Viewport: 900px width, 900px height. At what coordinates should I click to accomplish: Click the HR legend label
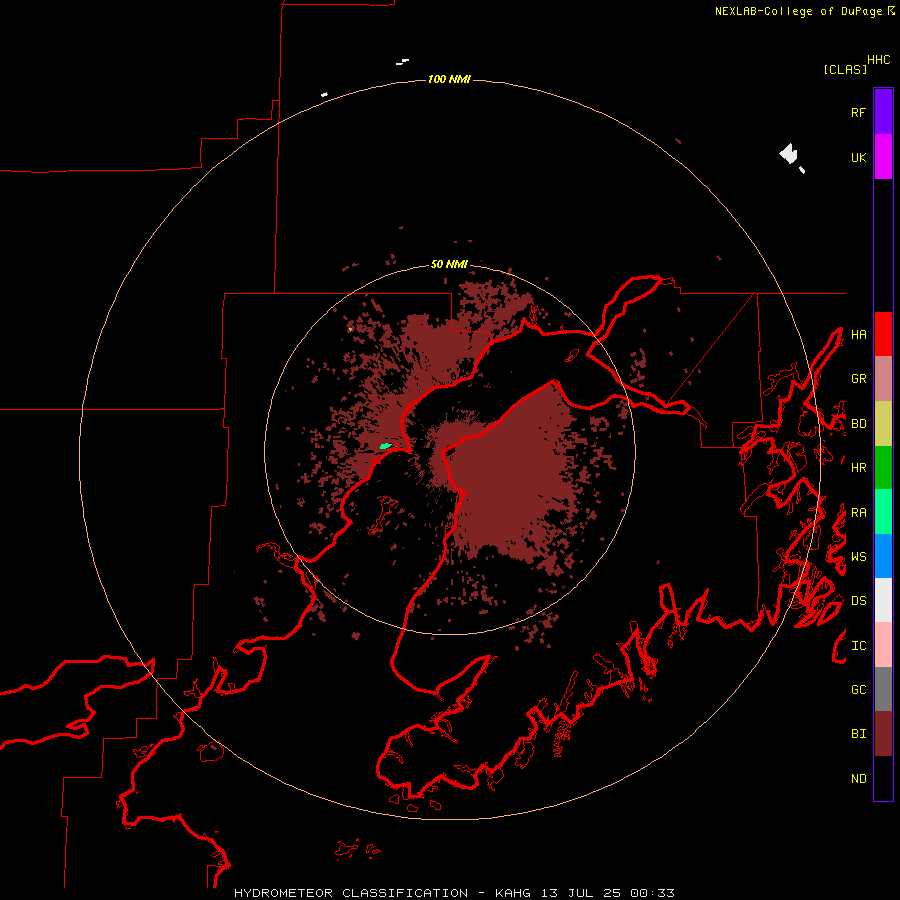point(858,468)
